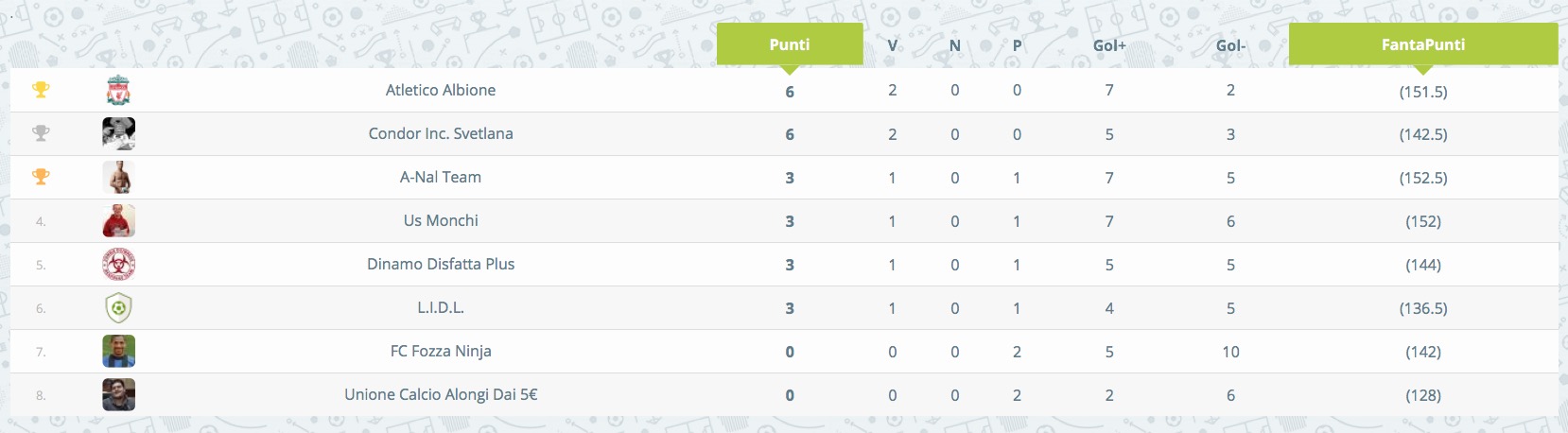Sort by the V wins column header
1568x433 pixels.
click(892, 45)
